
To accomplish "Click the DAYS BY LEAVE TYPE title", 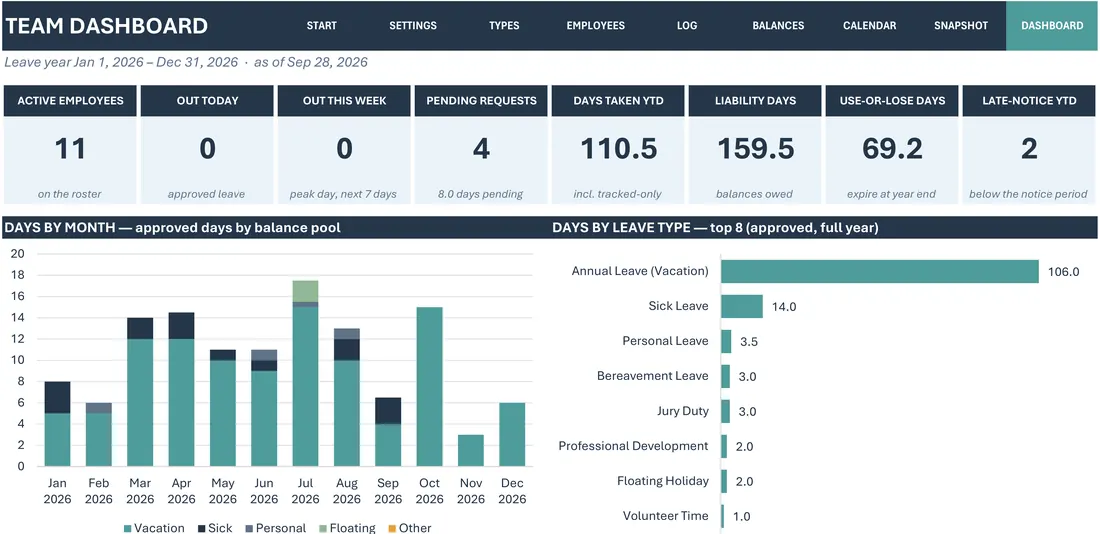I will (x=715, y=227).
